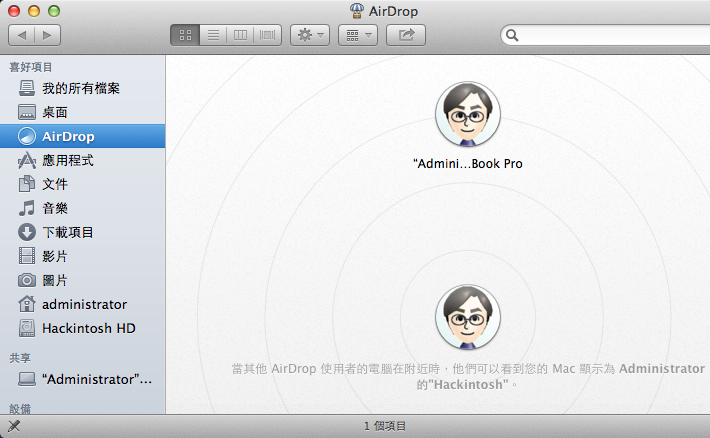Click the shared computer monitor icon

point(27,379)
